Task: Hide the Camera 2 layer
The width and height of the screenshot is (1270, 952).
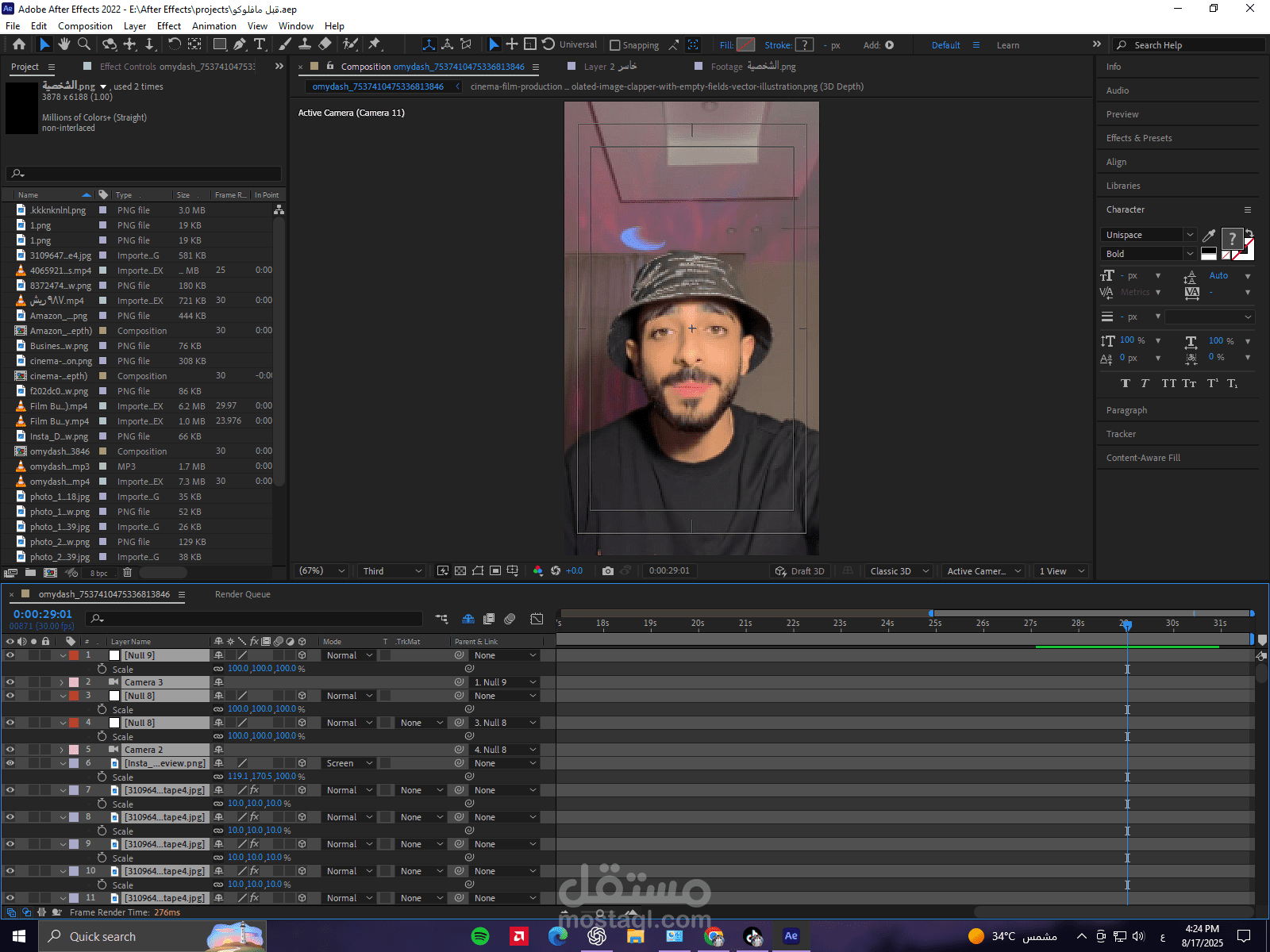Action: click(x=10, y=750)
